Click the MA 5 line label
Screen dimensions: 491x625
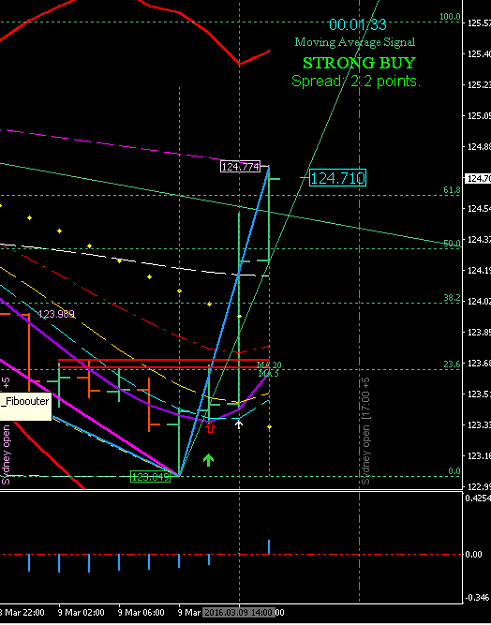click(x=268, y=374)
